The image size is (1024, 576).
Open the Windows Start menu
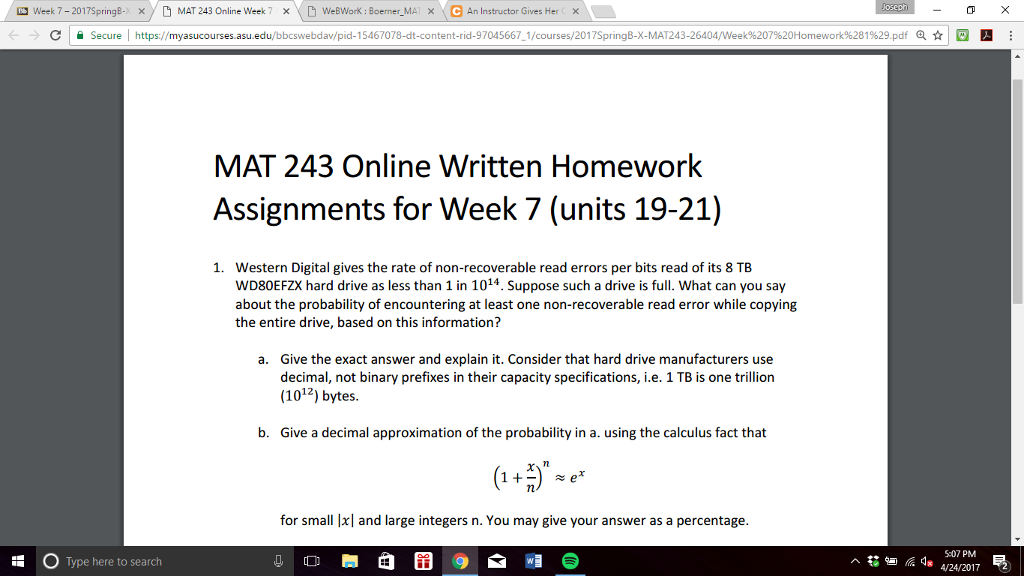coord(18,561)
